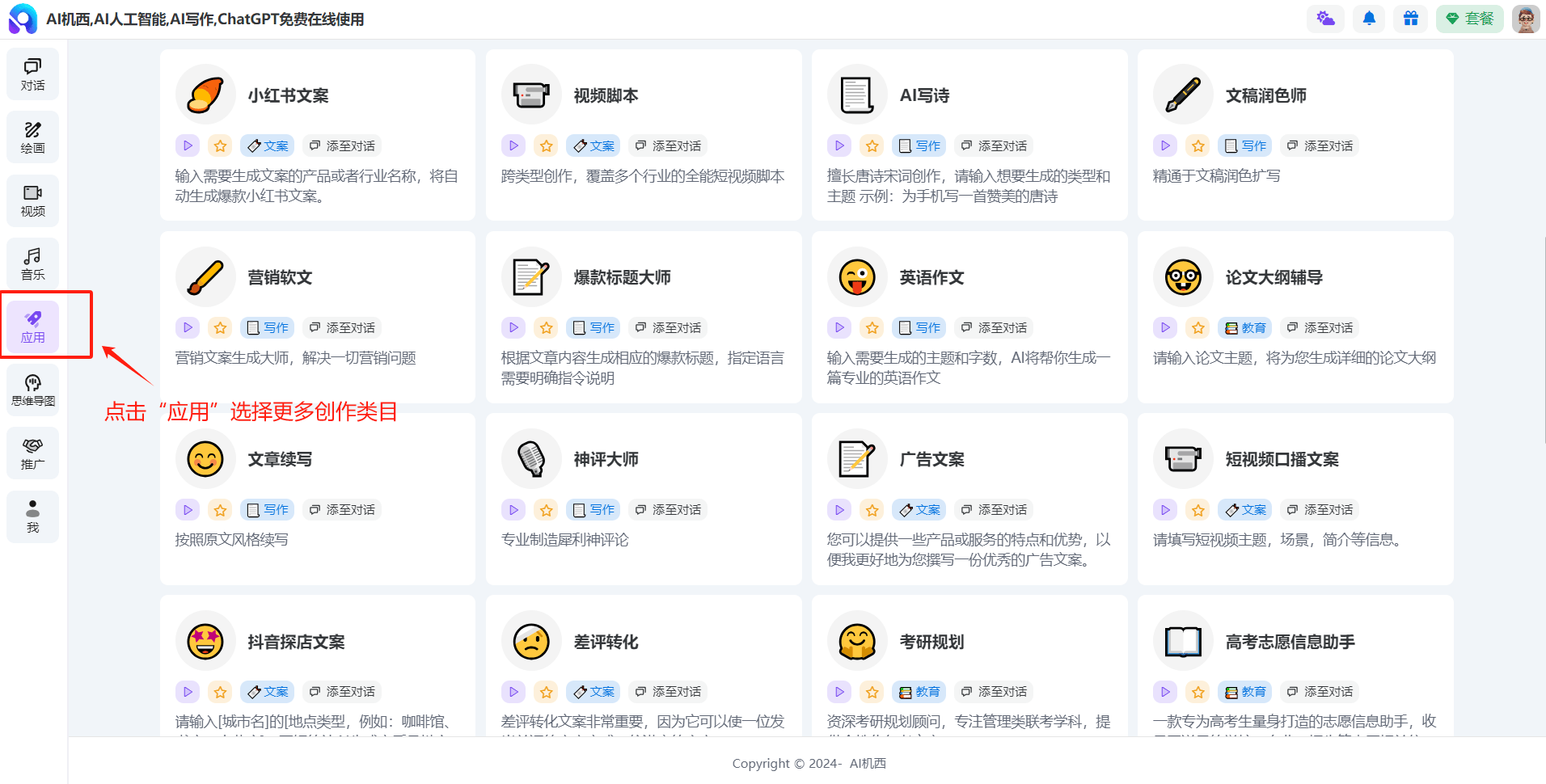Open the user avatar menu
The image size is (1546, 784).
coord(1525,19)
